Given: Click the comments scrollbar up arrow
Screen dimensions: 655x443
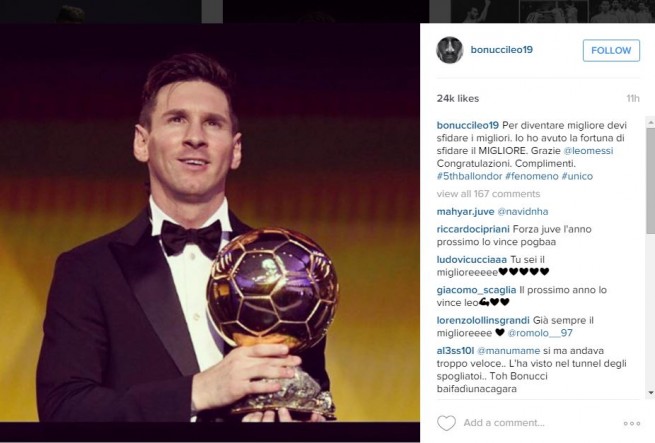Looking at the screenshot, I should click(x=650, y=122).
